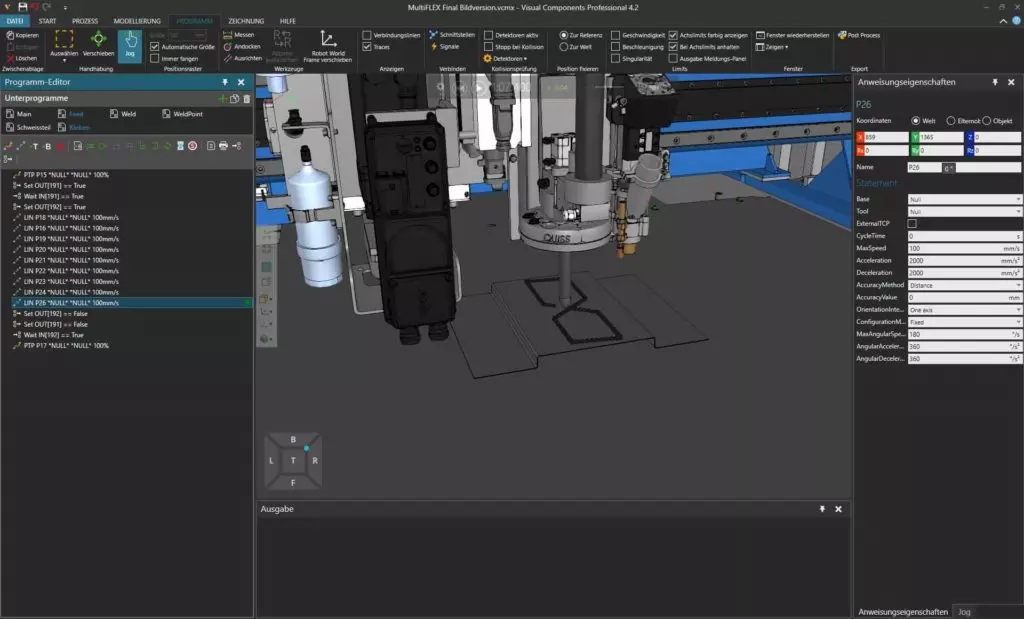
Task: Disable the Traces checkbox
Action: point(367,47)
